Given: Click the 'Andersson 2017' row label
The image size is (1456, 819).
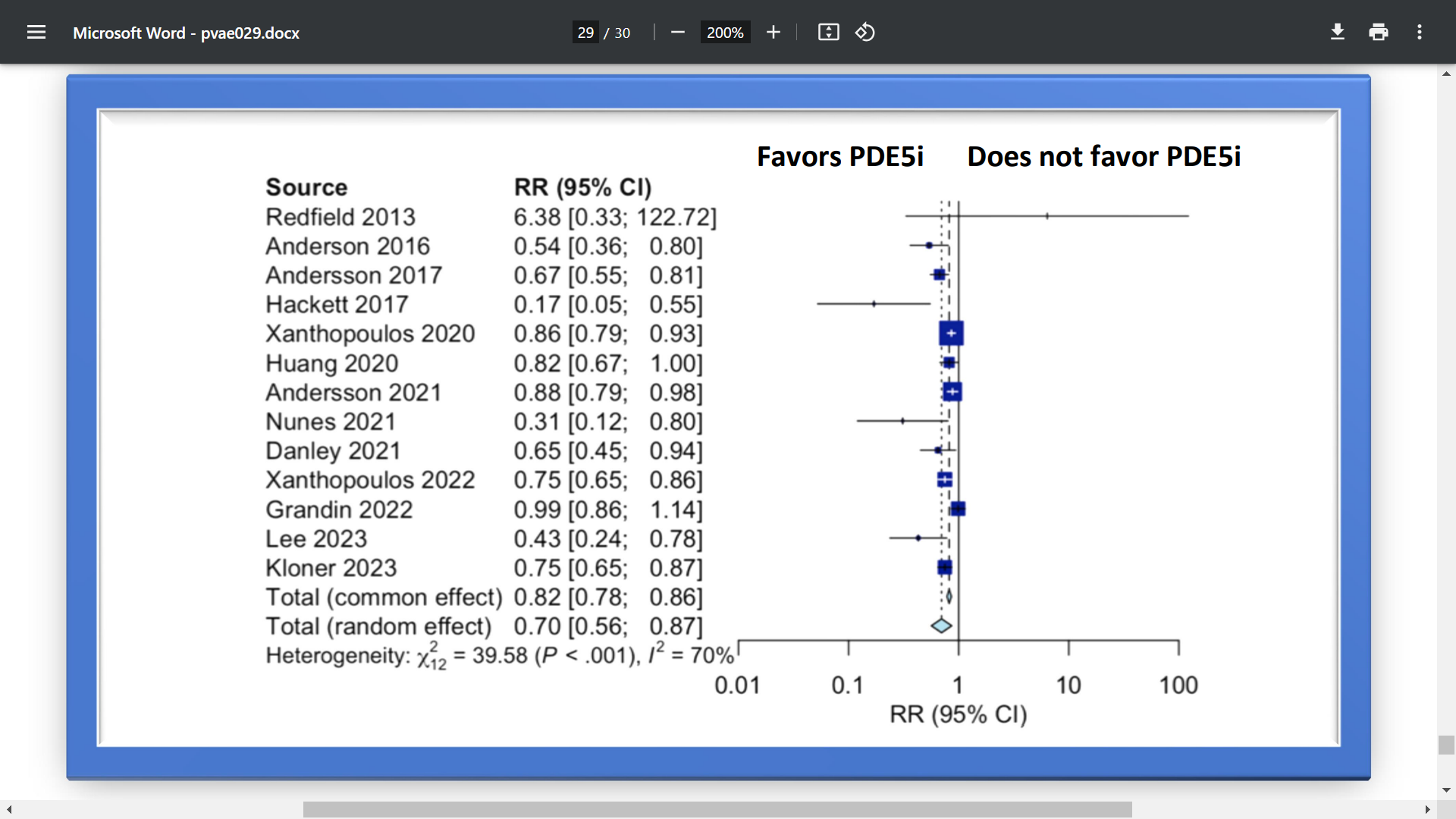Looking at the screenshot, I should [x=353, y=275].
